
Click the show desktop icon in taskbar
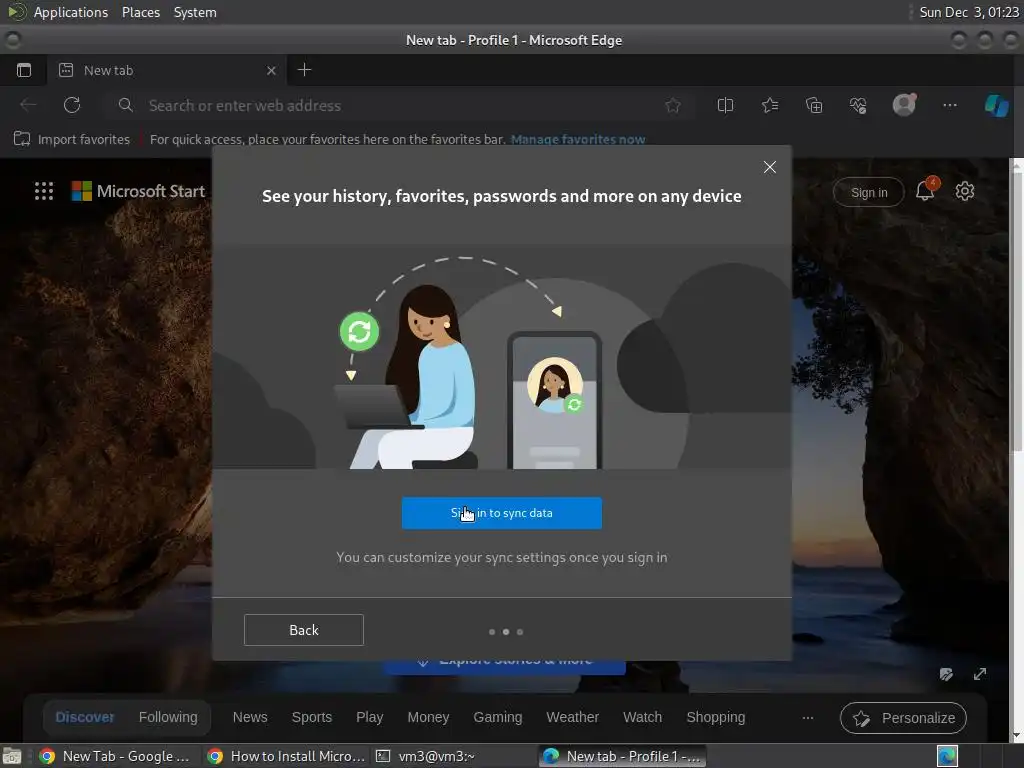point(12,756)
